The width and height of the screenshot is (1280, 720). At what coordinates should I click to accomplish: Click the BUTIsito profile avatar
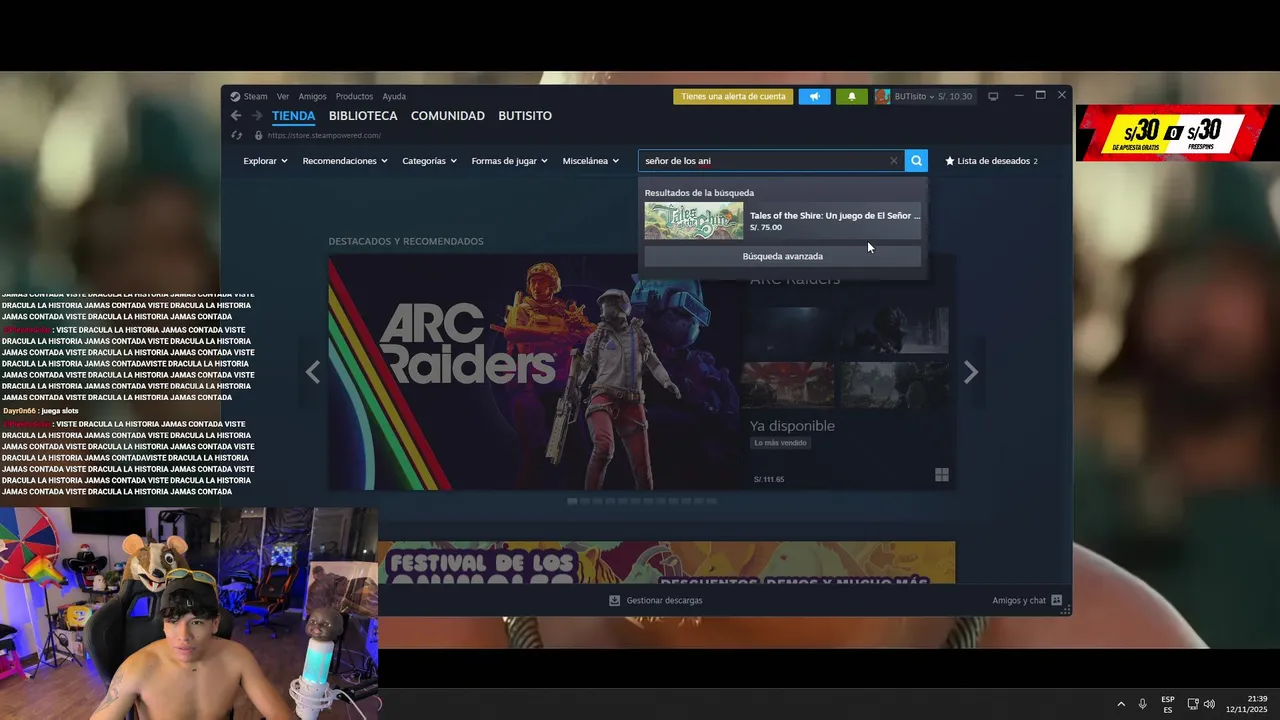(x=882, y=97)
